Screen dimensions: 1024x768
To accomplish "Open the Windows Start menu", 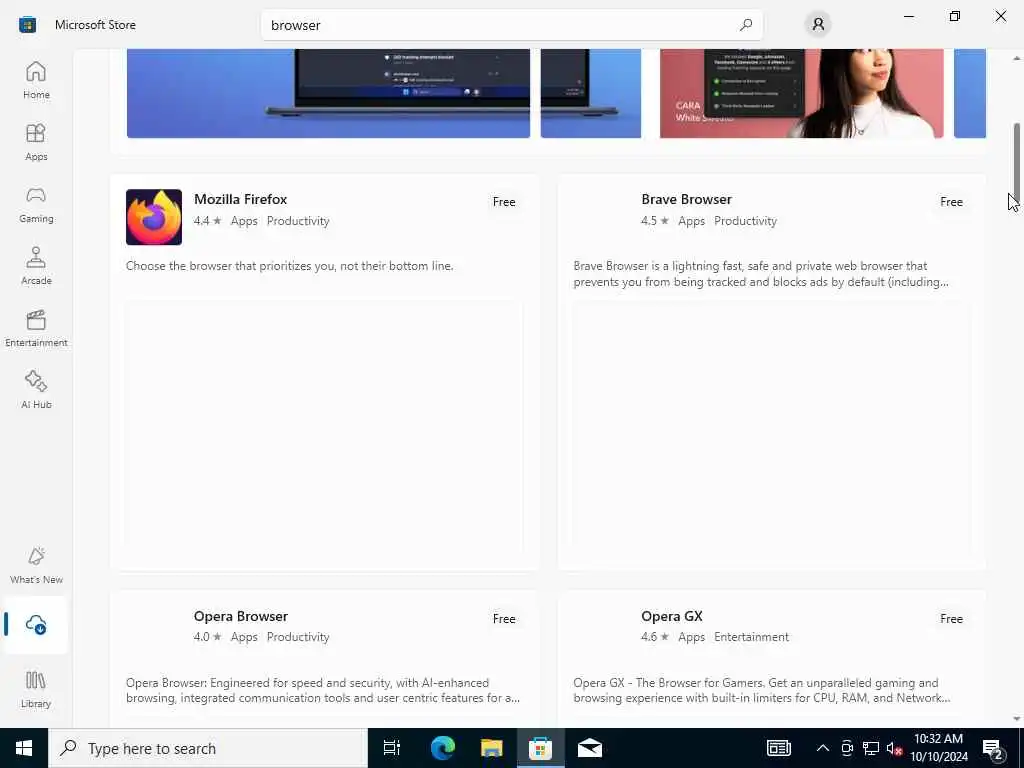I will click(x=24, y=748).
